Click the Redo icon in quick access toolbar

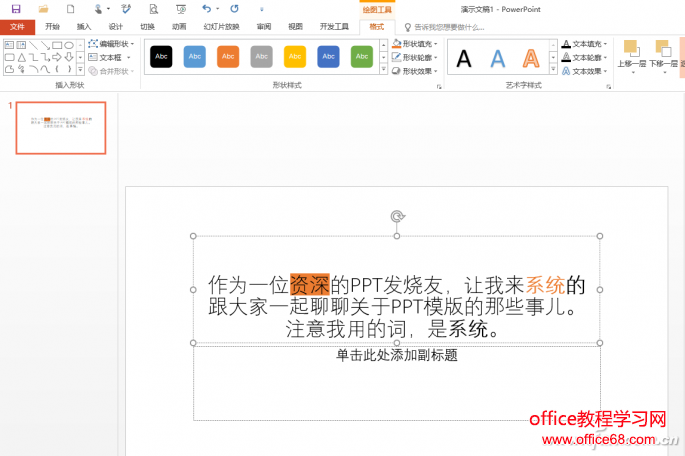(234, 9)
